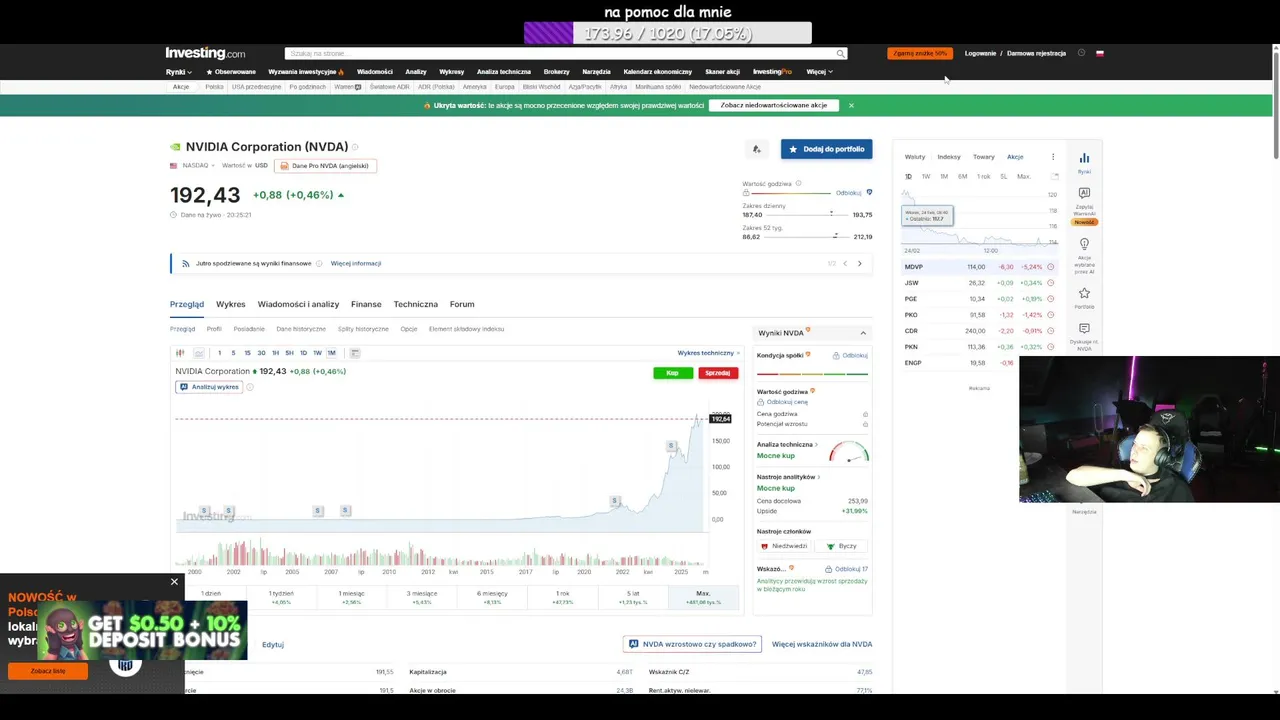Select the 5H chart interval

(x=289, y=353)
